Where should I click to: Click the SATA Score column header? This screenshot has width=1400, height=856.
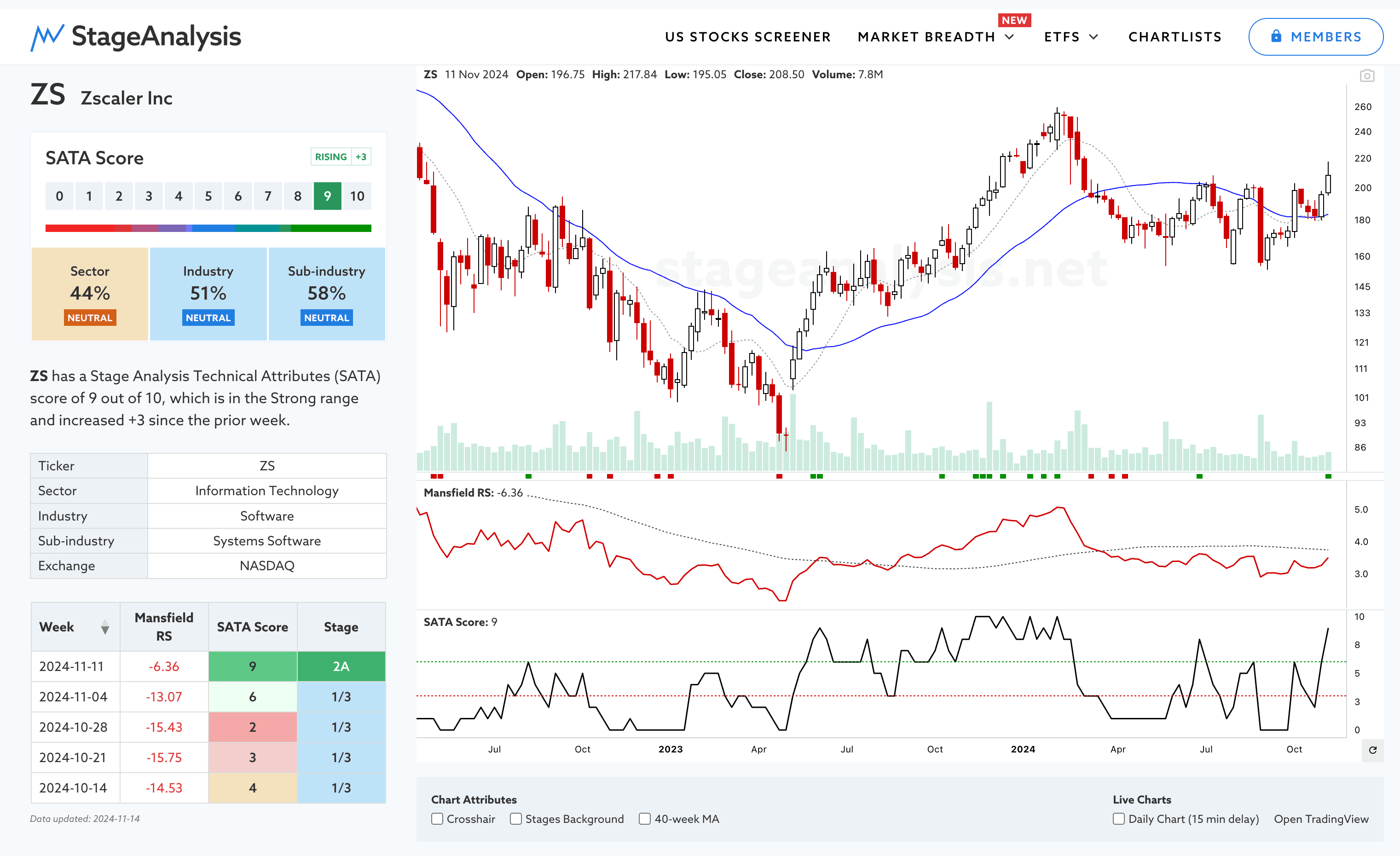point(252,627)
